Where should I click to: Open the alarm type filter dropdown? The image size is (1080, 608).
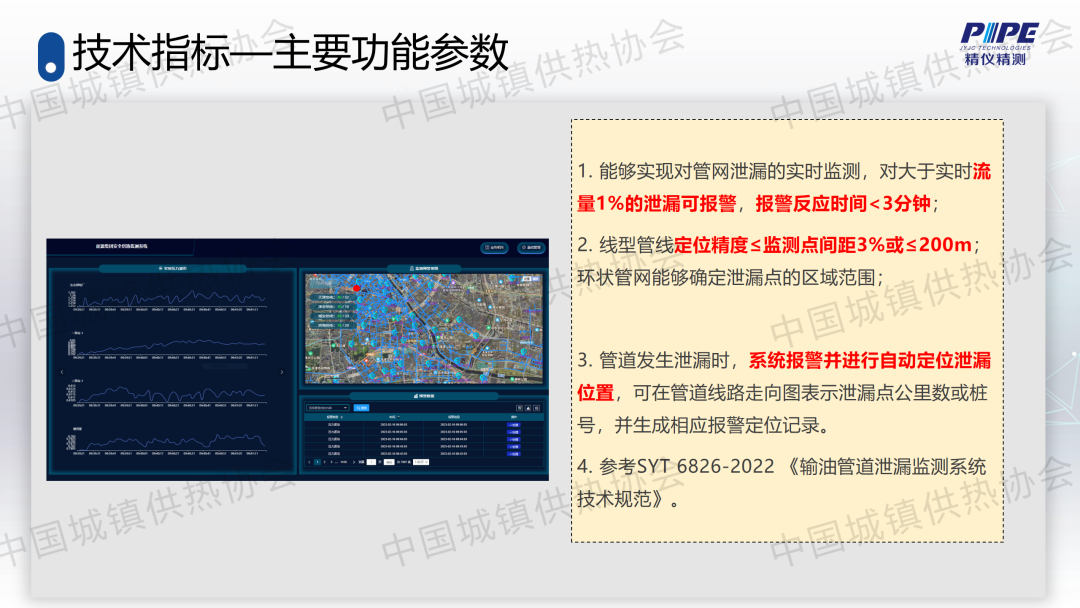coord(327,408)
